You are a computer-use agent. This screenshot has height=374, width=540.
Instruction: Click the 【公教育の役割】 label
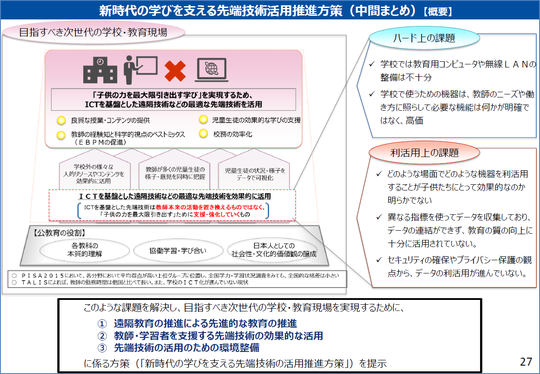(59, 233)
